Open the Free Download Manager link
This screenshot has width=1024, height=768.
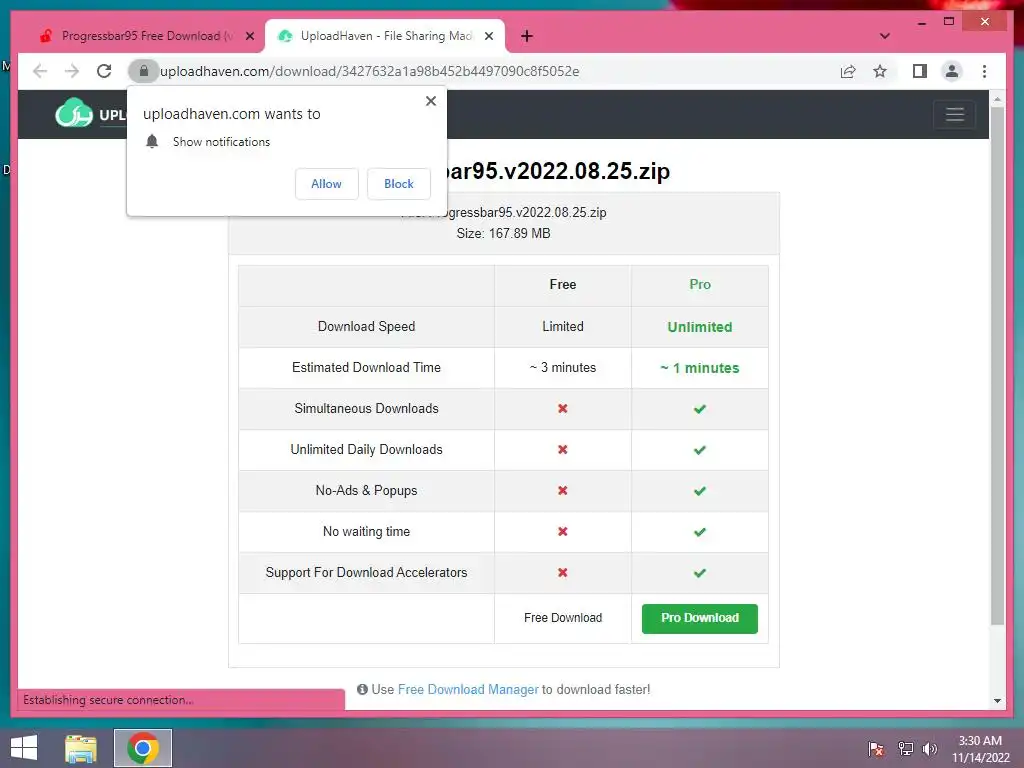[x=468, y=690]
